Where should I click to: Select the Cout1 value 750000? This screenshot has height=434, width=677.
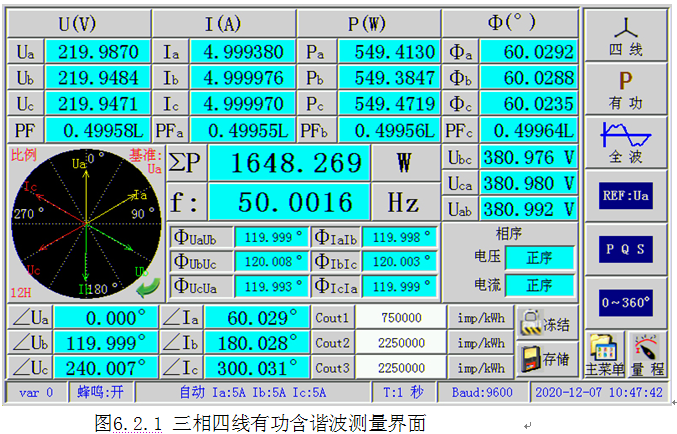tap(401, 318)
